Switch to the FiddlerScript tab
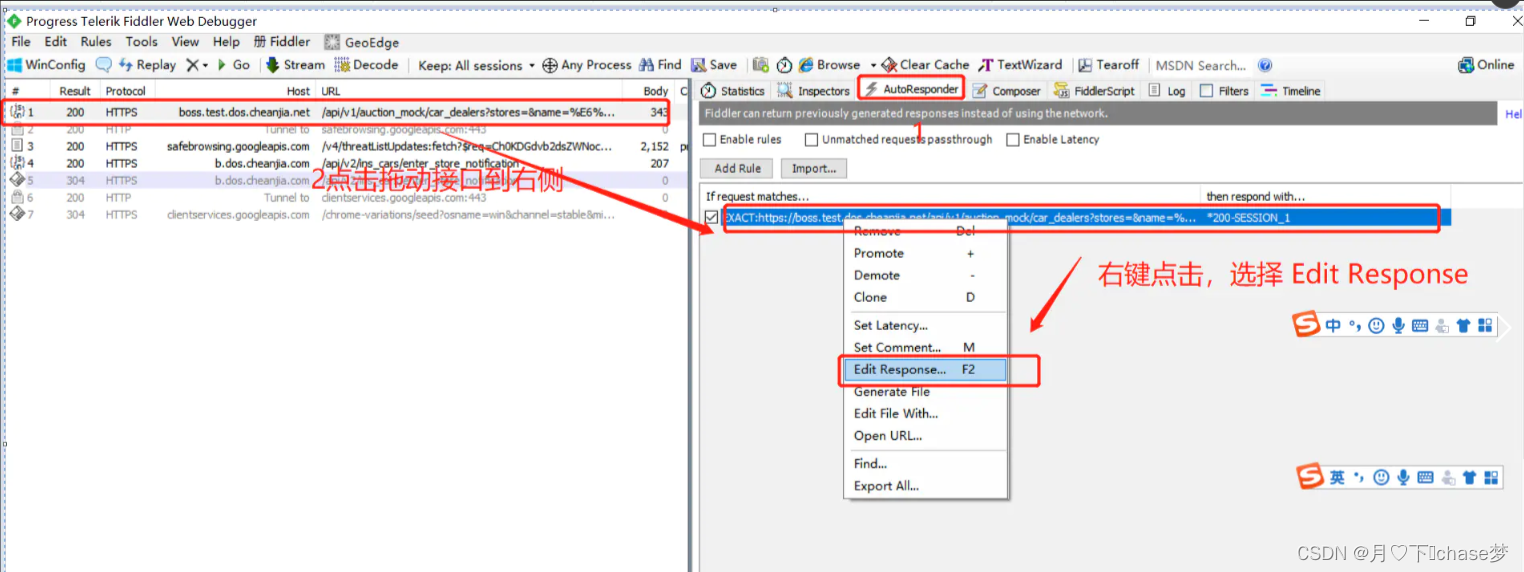This screenshot has height=572, width=1524. click(x=1095, y=91)
